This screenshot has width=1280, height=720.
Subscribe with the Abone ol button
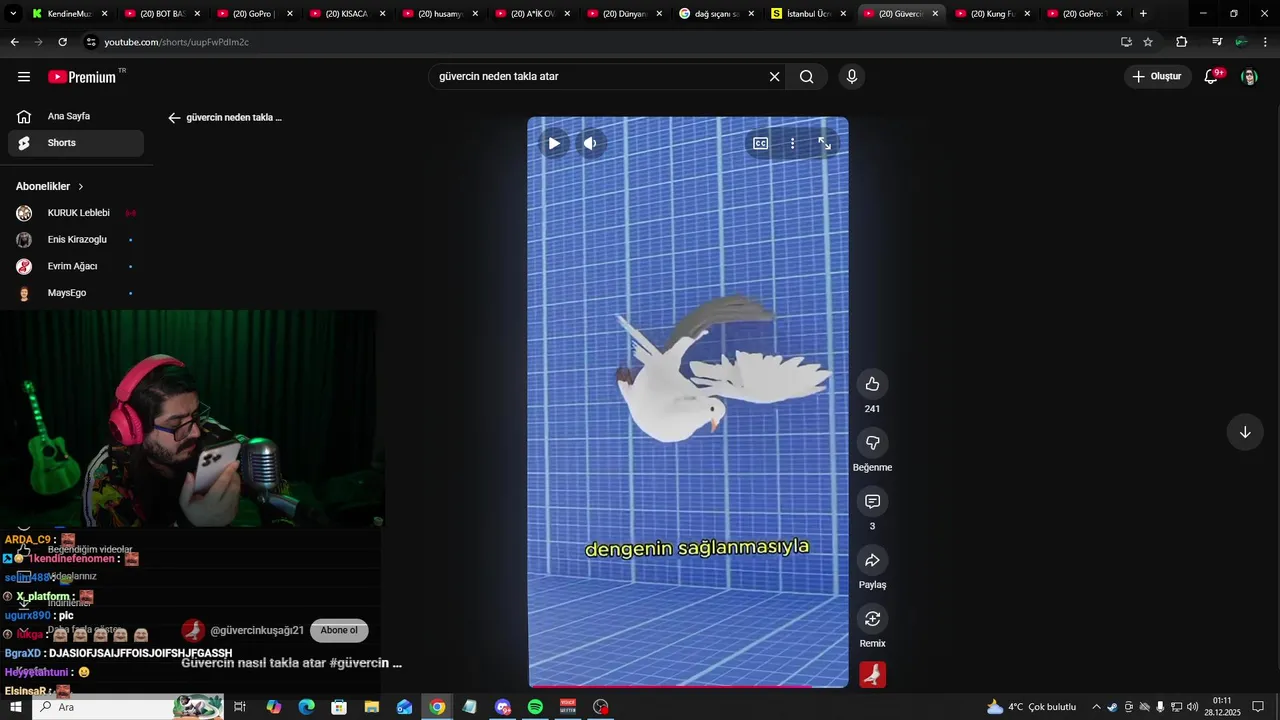(339, 631)
